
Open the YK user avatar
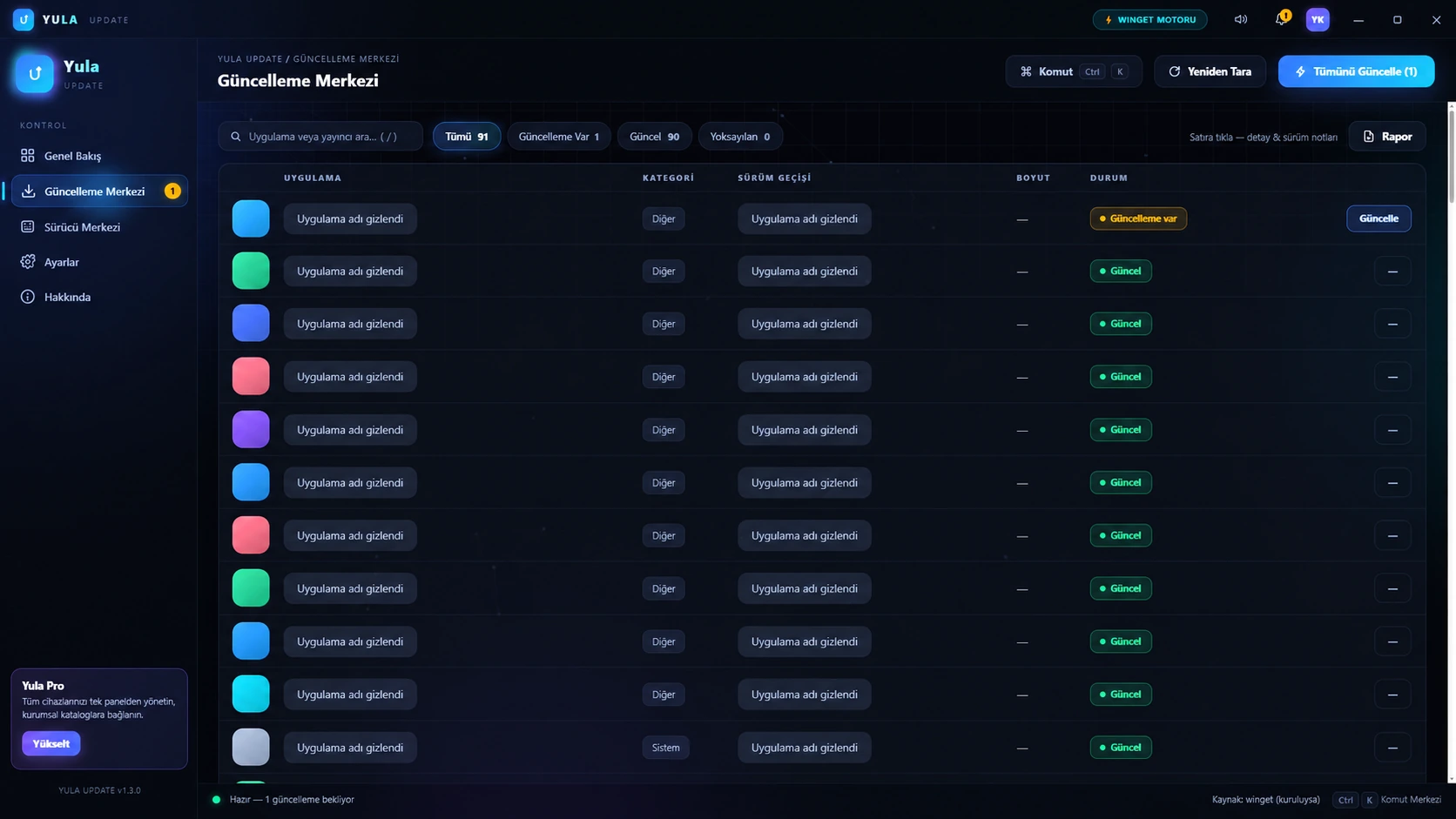point(1318,19)
